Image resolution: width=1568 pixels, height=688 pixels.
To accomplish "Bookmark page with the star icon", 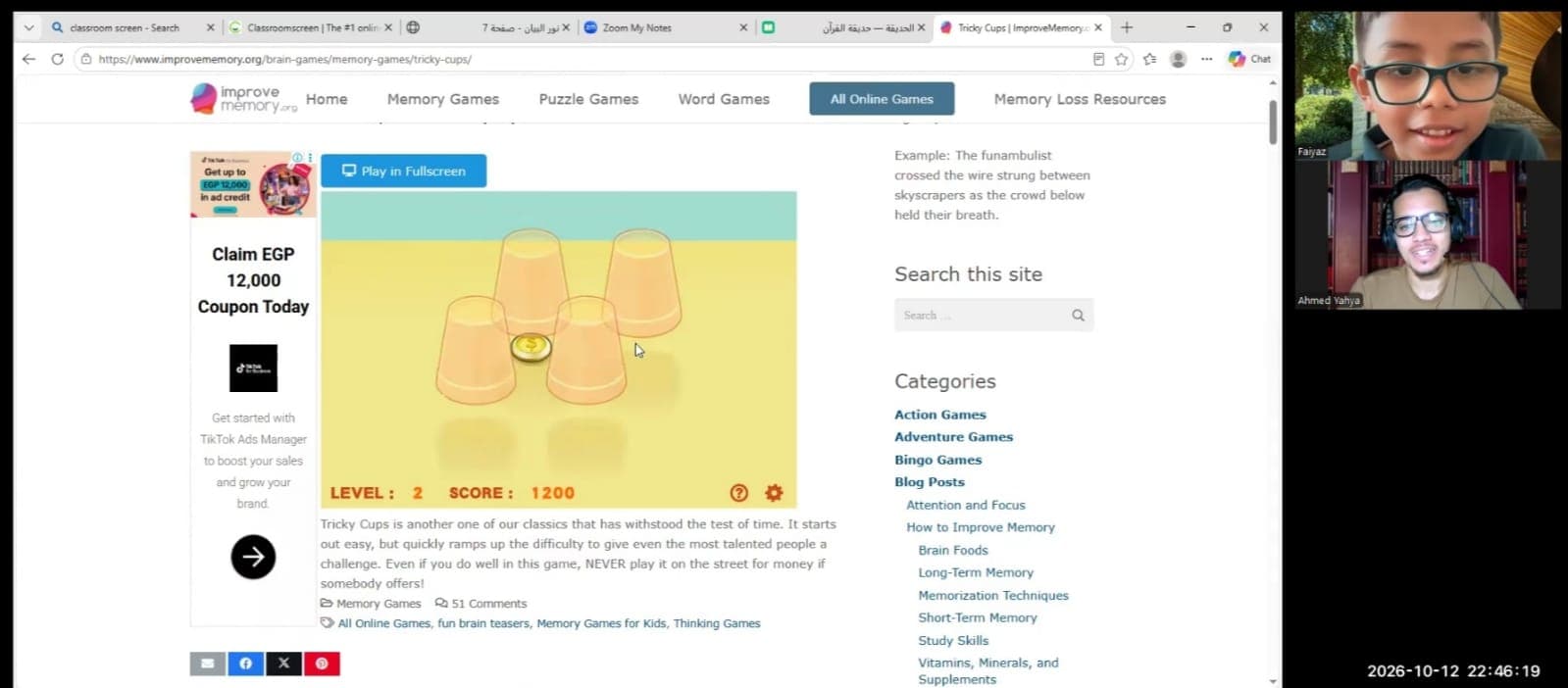I will pyautogui.click(x=1122, y=59).
